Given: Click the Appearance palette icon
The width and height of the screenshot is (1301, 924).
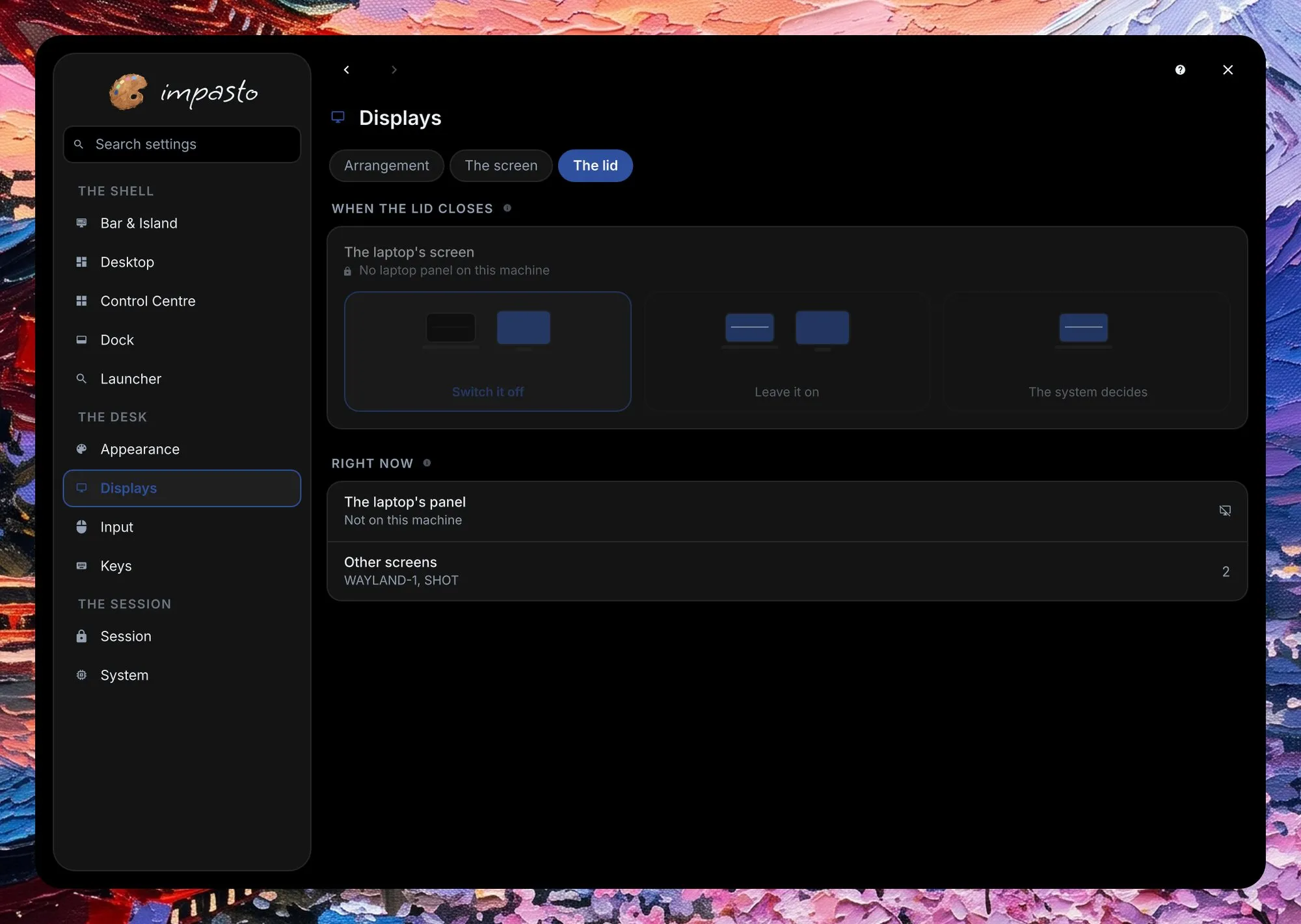Looking at the screenshot, I should (x=81, y=449).
